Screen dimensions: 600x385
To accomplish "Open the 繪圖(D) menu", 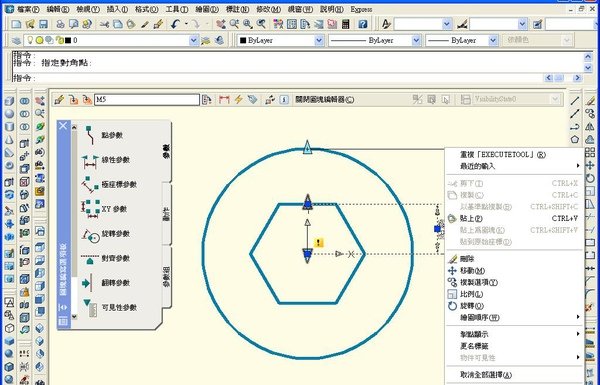I will pos(207,9).
